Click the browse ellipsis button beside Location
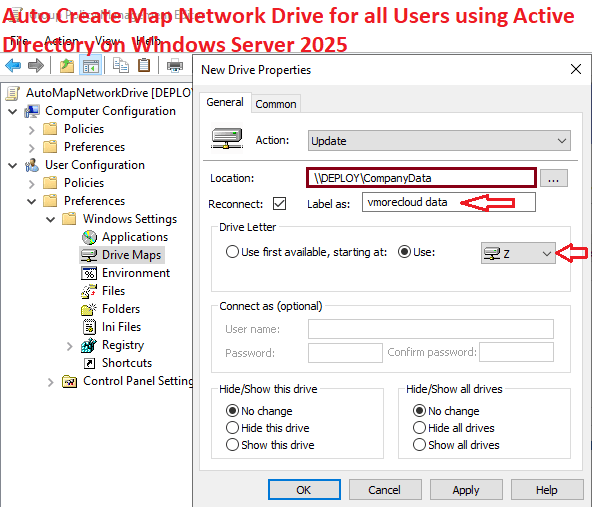This screenshot has width=592, height=507. point(553,178)
